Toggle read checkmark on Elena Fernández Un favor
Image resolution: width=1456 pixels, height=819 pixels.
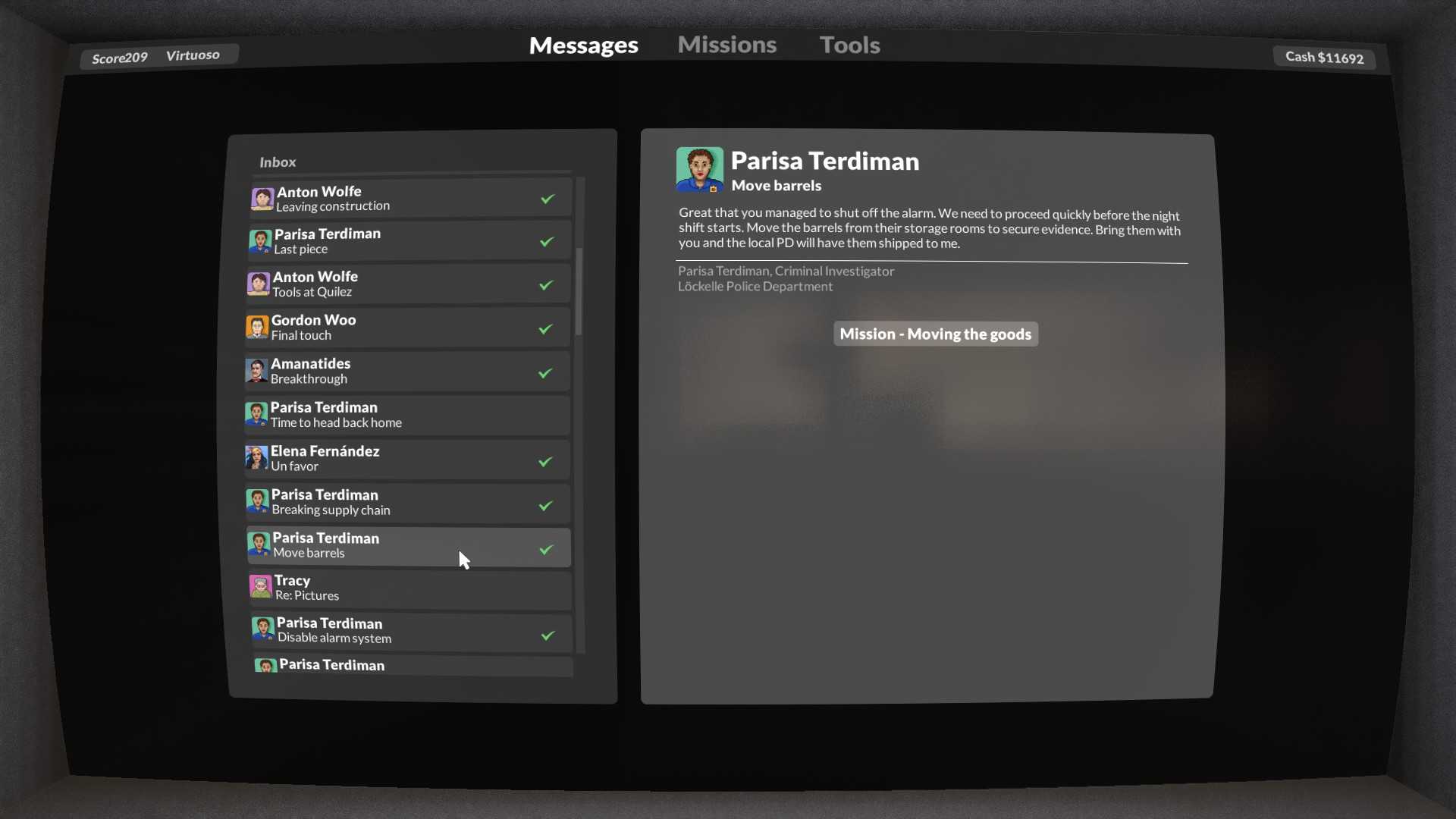[x=545, y=461]
